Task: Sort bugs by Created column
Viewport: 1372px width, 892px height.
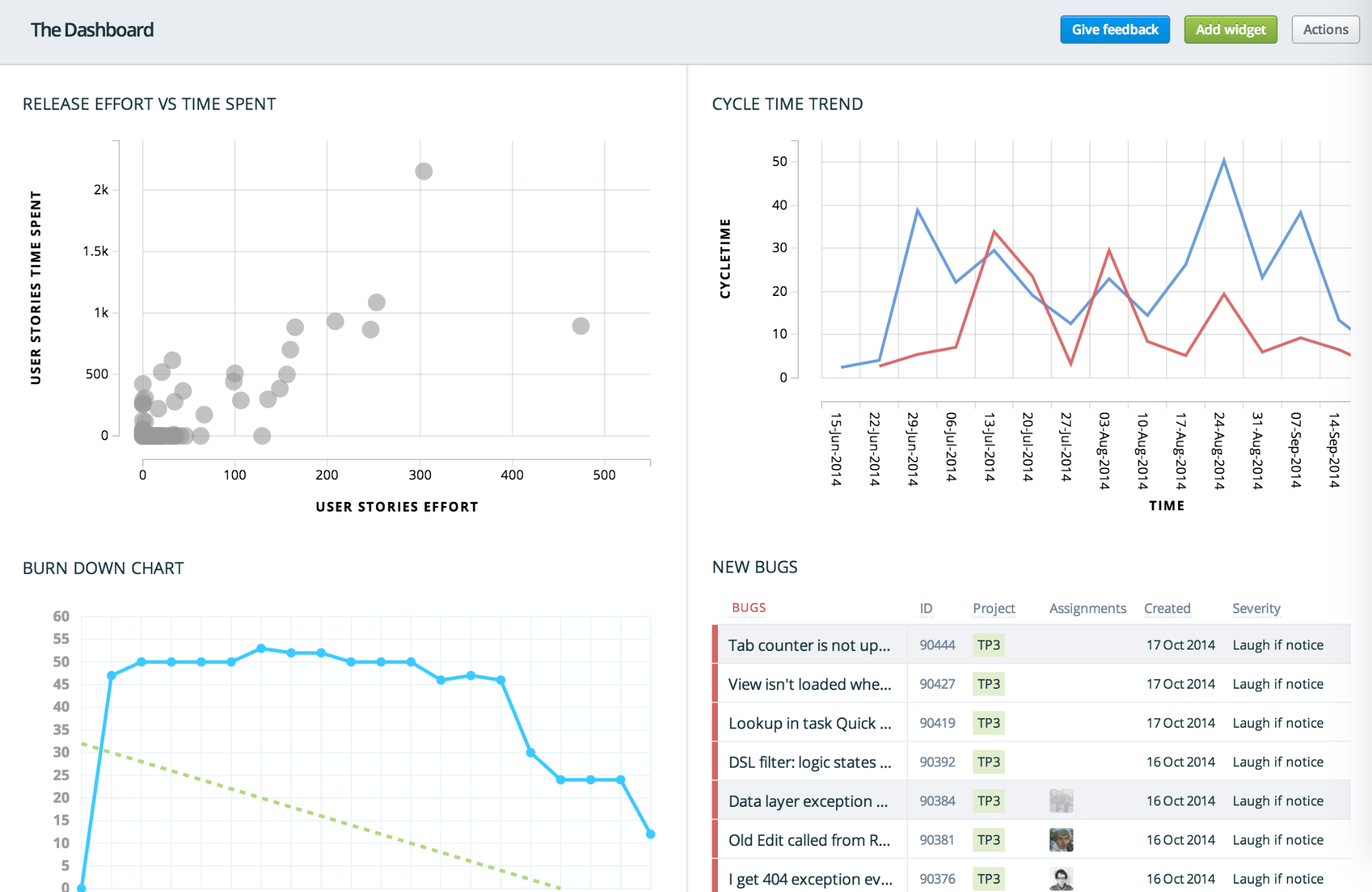Action: point(1167,608)
